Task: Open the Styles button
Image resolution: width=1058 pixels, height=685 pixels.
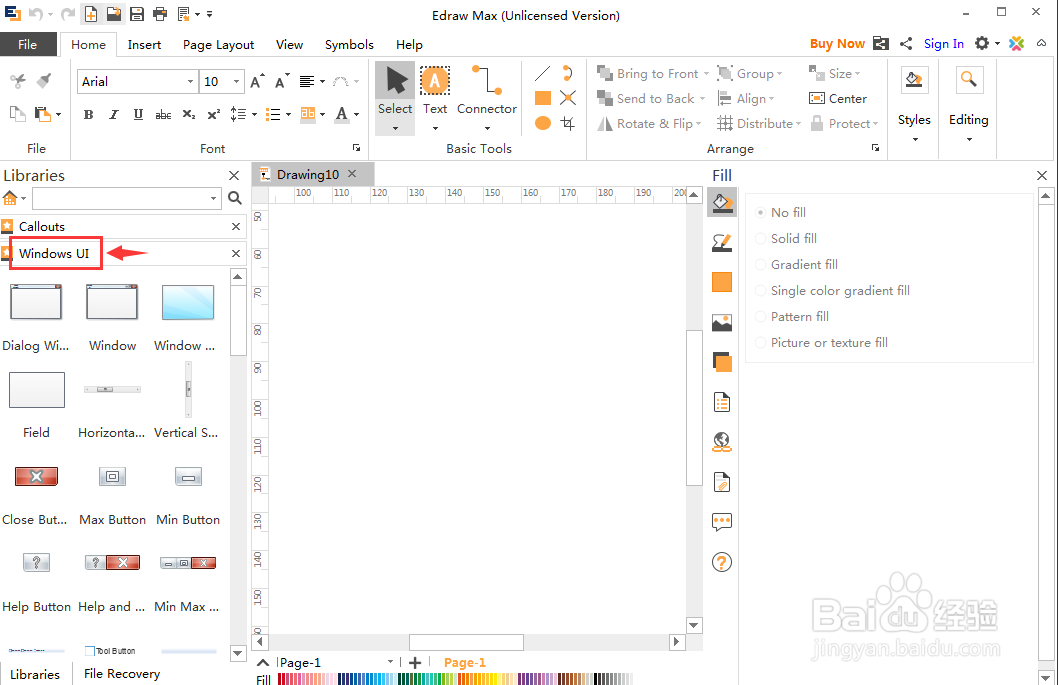Action: (x=914, y=104)
